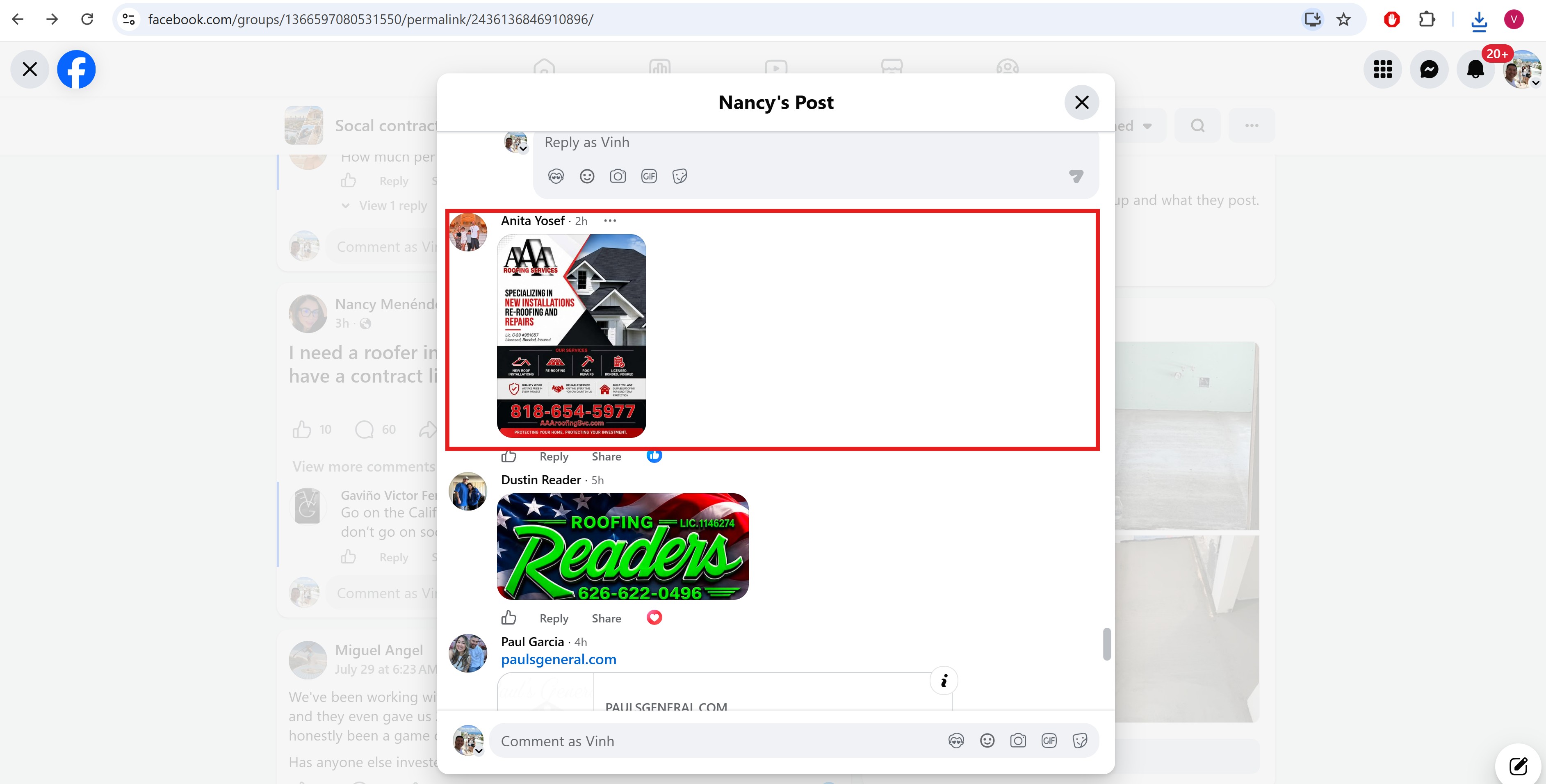Open the AAA Roofing Services flyer image
This screenshot has height=784, width=1546.
coord(571,335)
